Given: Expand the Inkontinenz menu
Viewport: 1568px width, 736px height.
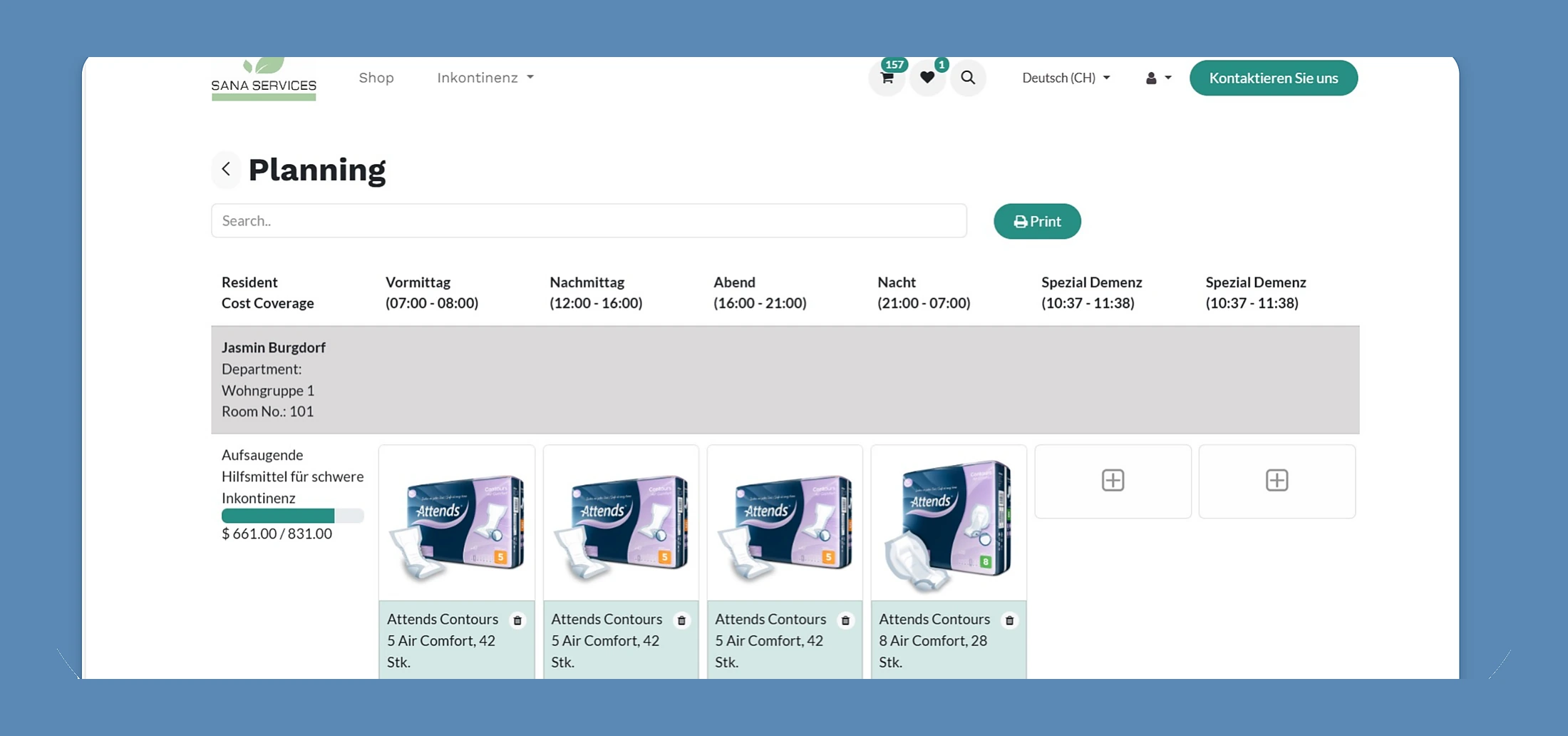Looking at the screenshot, I should 485,78.
